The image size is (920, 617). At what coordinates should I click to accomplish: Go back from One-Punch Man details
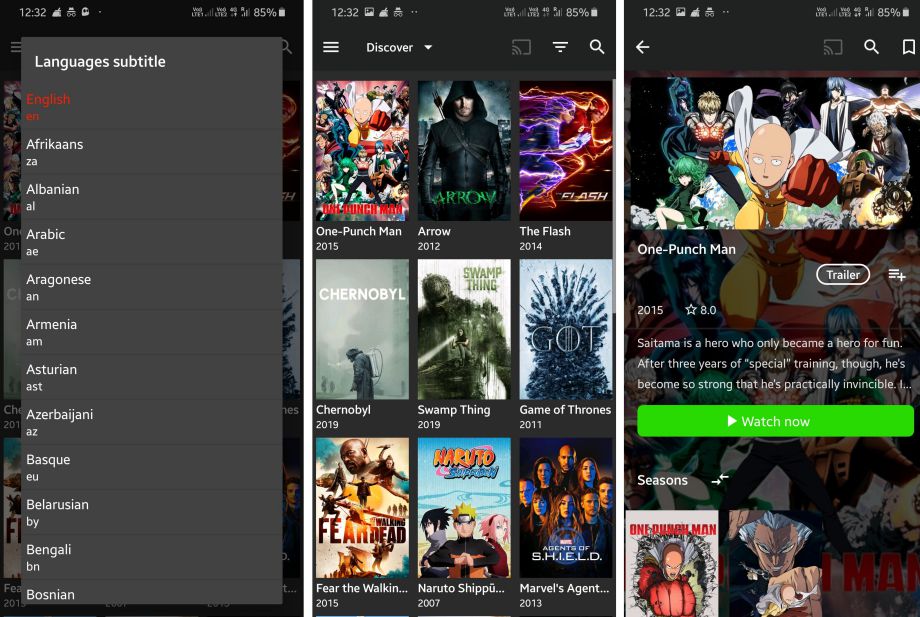click(x=642, y=47)
